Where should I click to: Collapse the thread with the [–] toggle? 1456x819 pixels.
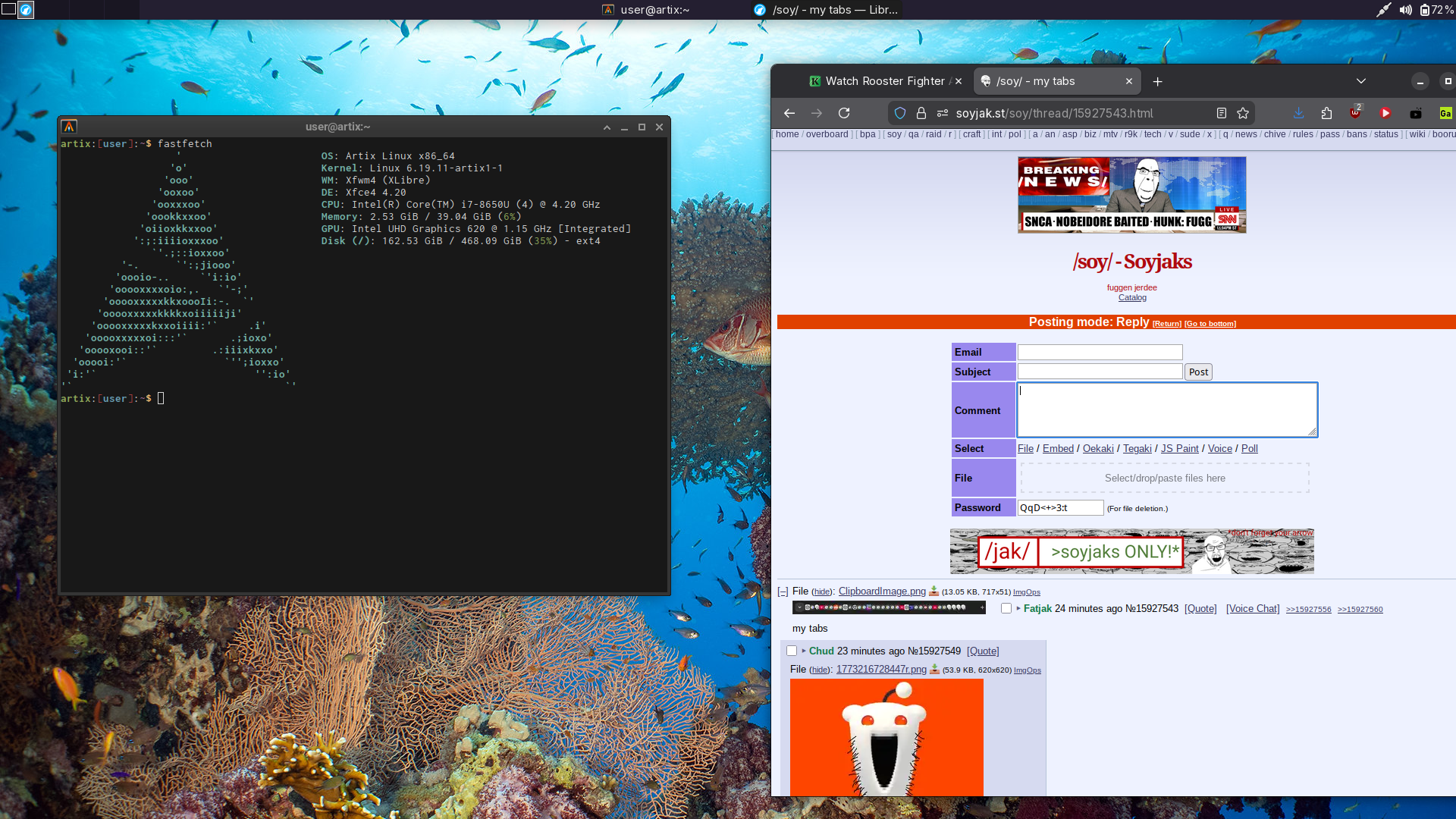click(x=783, y=591)
